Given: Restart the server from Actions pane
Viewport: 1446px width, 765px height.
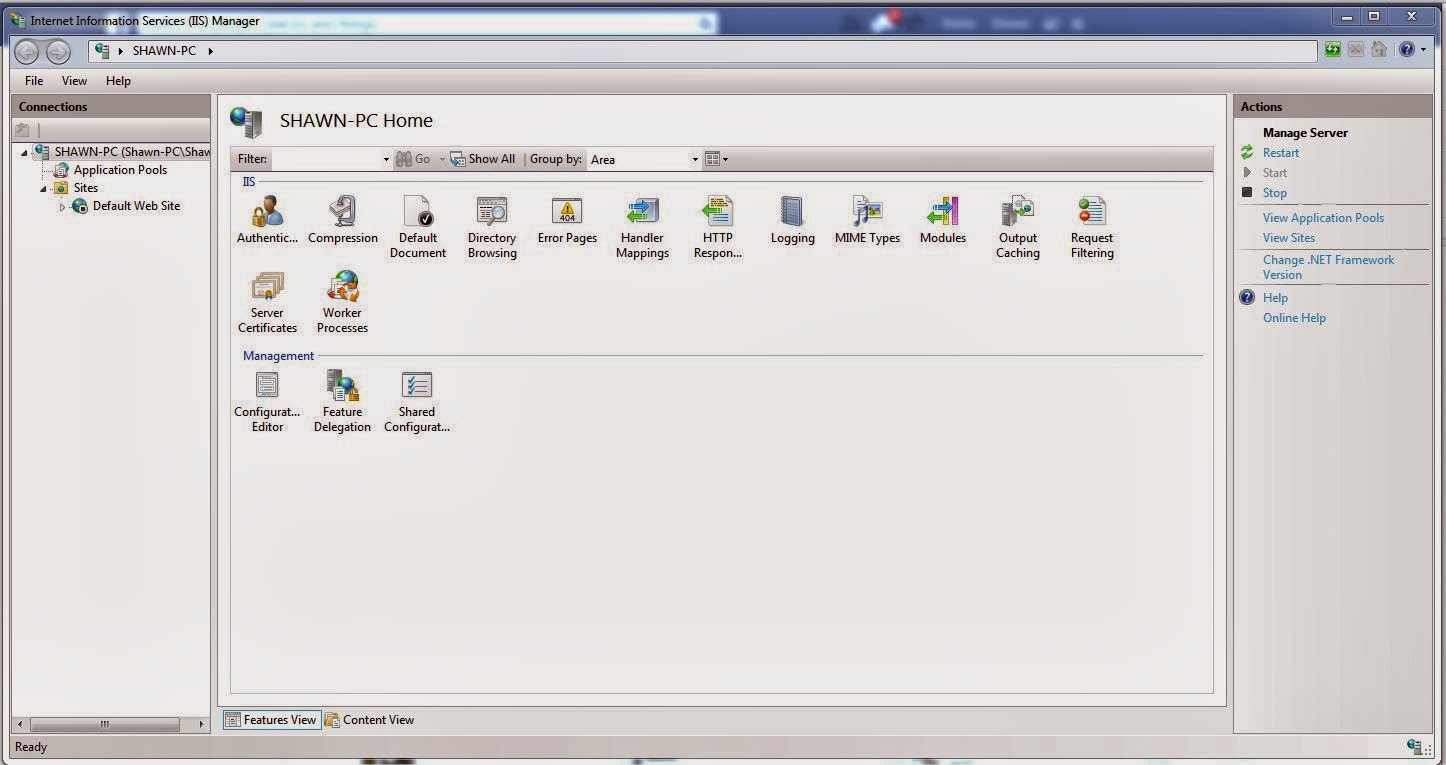Looking at the screenshot, I should coord(1280,153).
